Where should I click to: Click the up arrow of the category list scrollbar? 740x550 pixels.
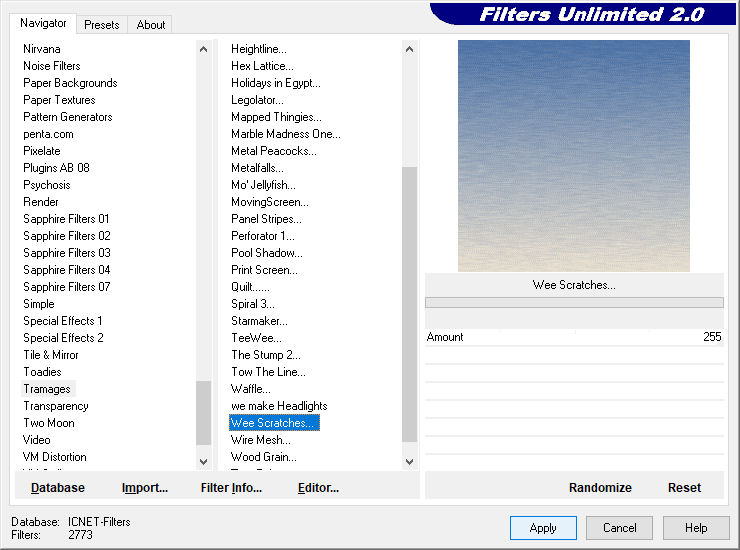pyautogui.click(x=203, y=49)
